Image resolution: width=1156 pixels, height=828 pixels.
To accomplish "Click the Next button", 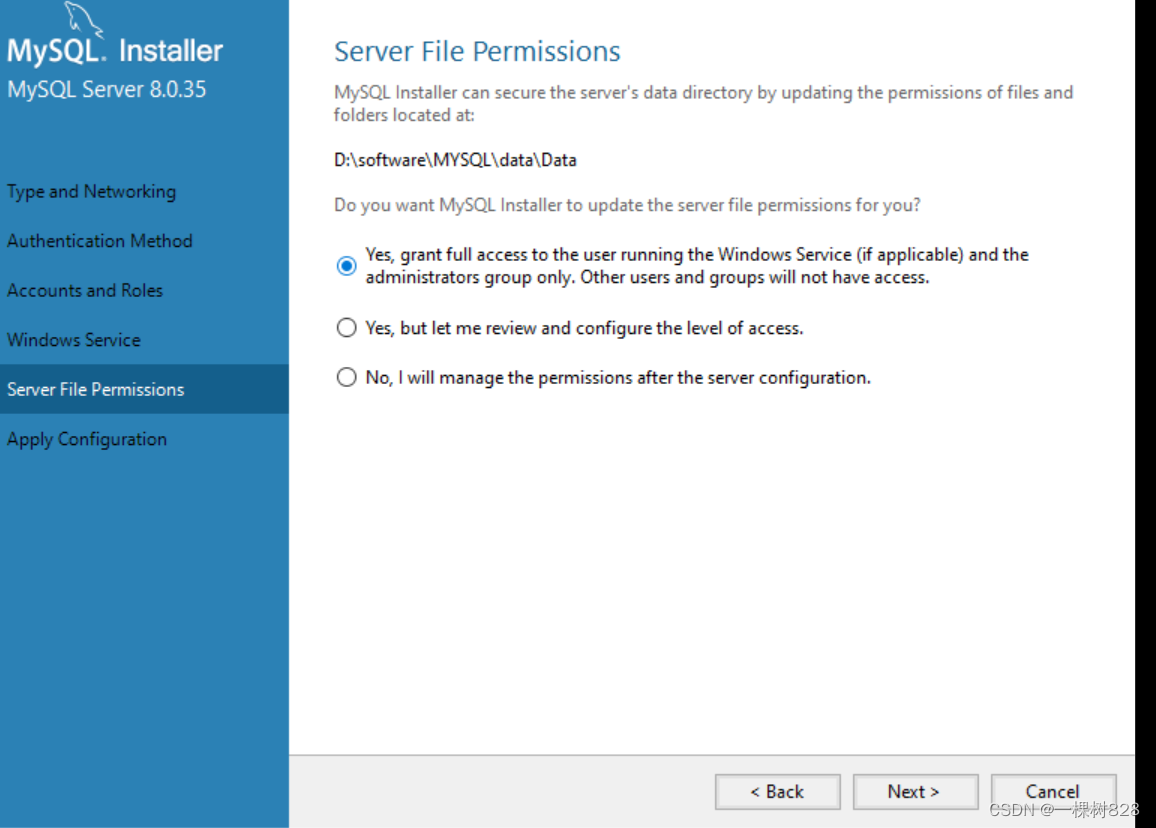I will (915, 791).
